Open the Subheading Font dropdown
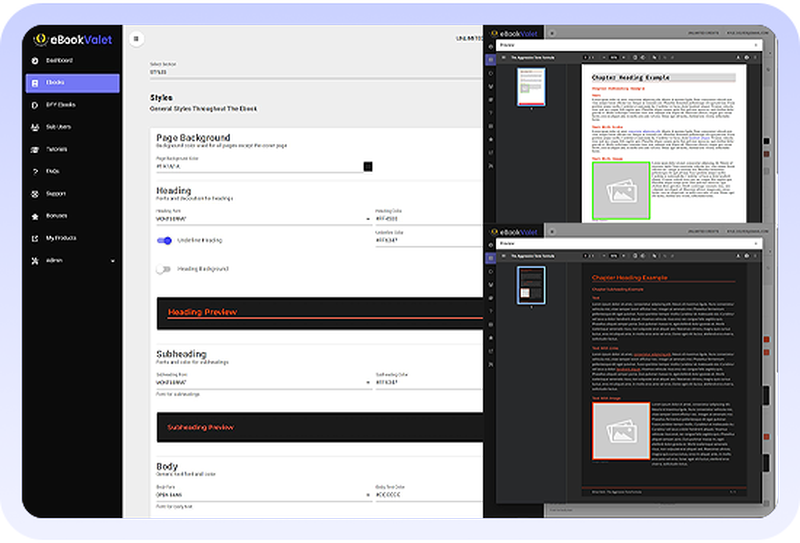This screenshot has height=543, width=800. pos(260,382)
